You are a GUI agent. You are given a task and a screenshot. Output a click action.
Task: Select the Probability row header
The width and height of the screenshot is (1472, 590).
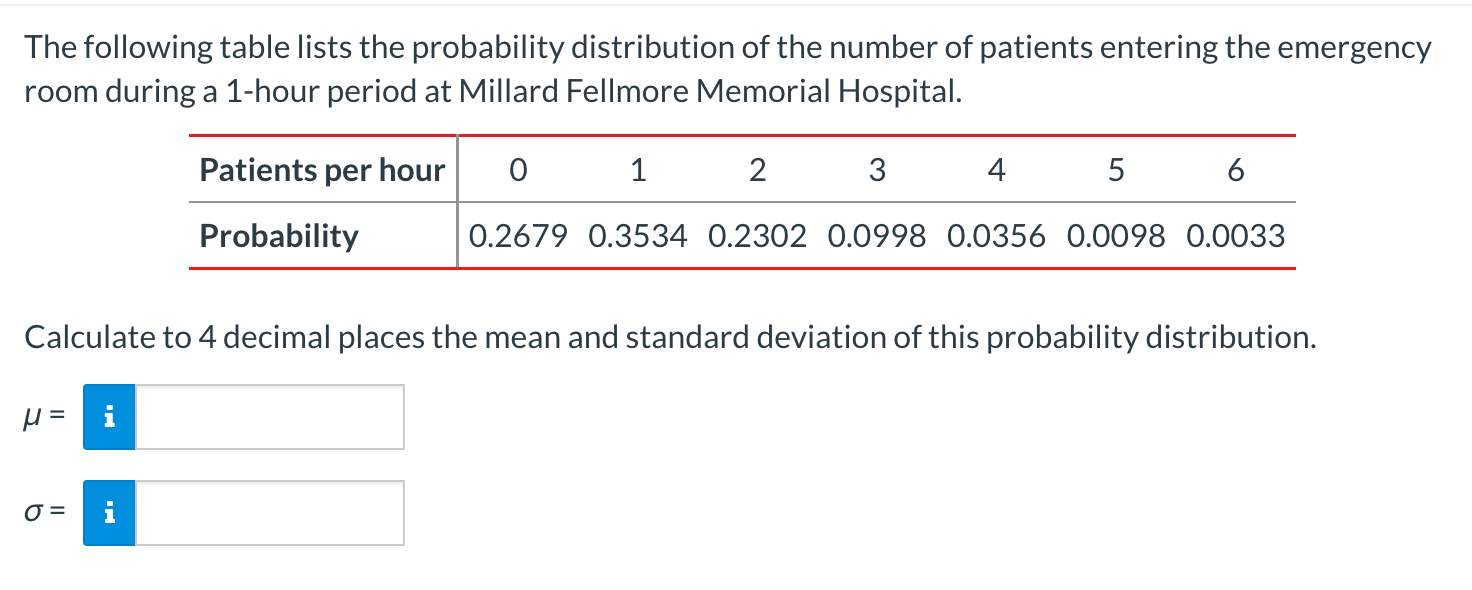pos(278,236)
